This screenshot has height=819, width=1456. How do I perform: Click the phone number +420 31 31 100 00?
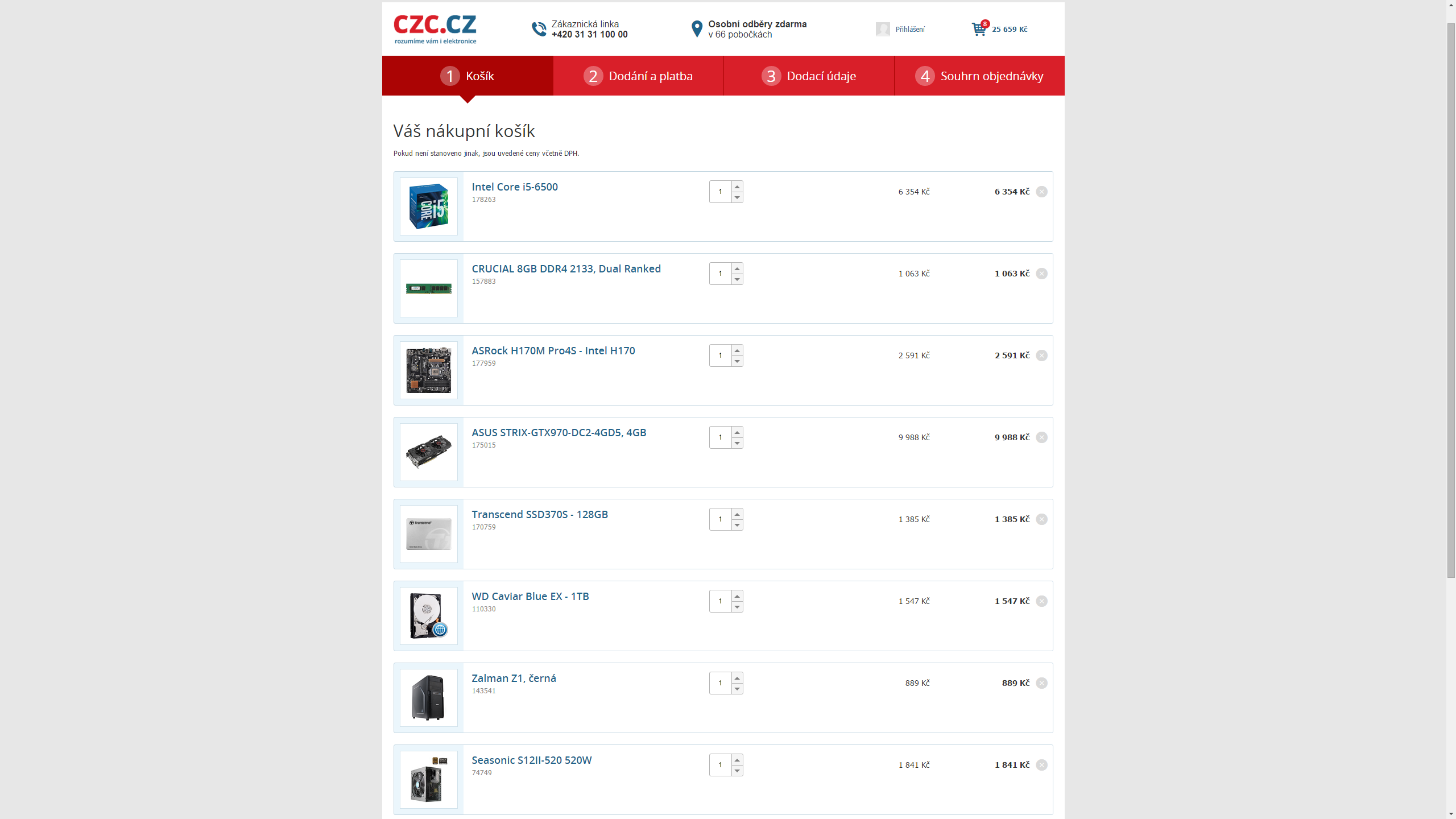point(589,35)
